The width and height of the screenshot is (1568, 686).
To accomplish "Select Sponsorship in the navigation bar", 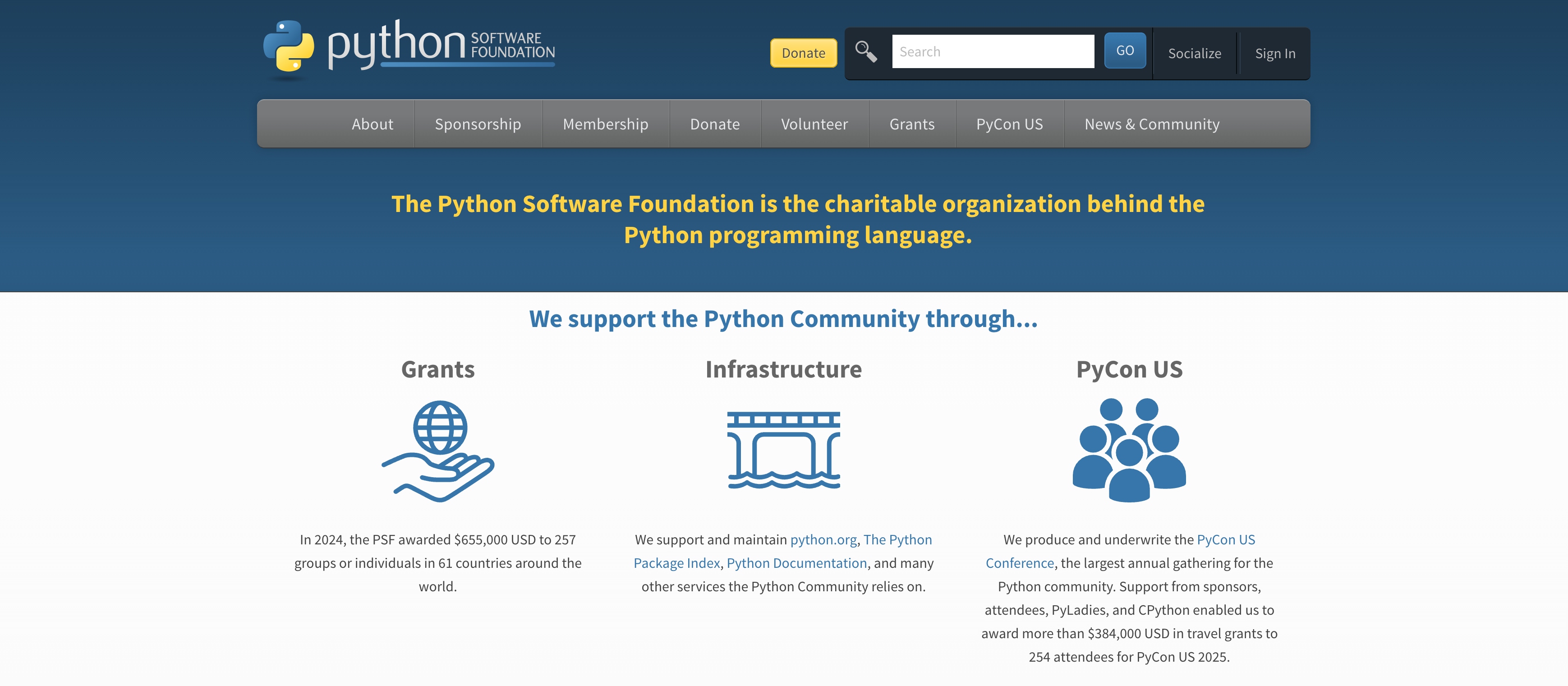I will coord(478,124).
